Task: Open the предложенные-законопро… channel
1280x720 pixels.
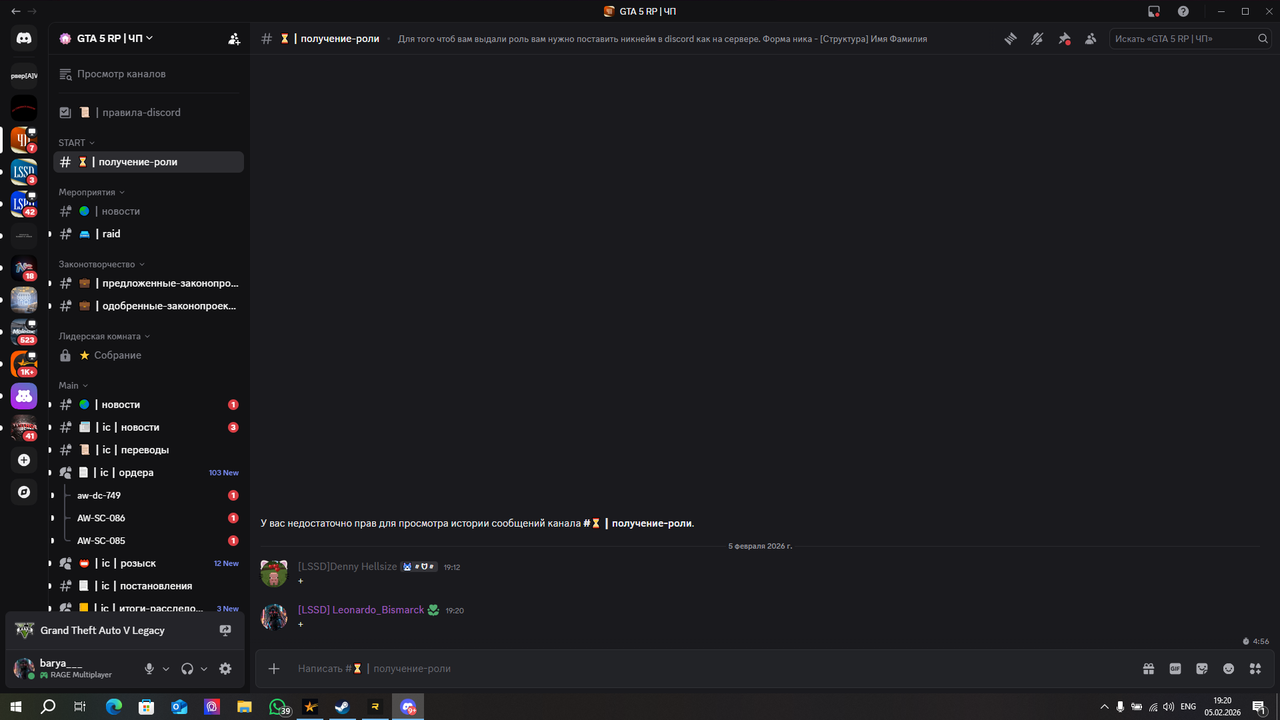Action: click(148, 283)
